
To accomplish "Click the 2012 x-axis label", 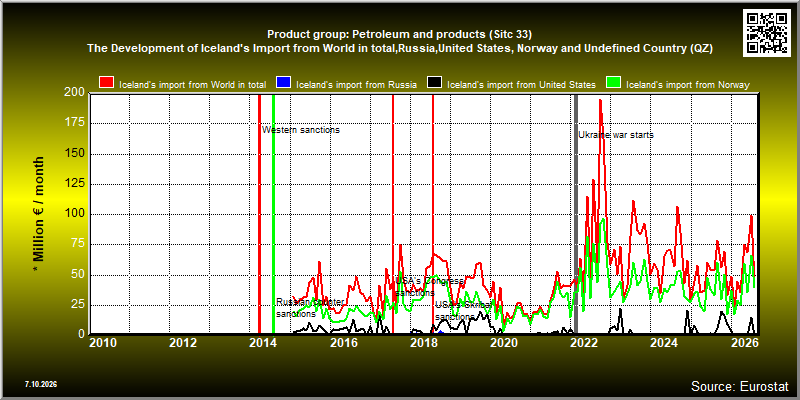I will [183, 343].
